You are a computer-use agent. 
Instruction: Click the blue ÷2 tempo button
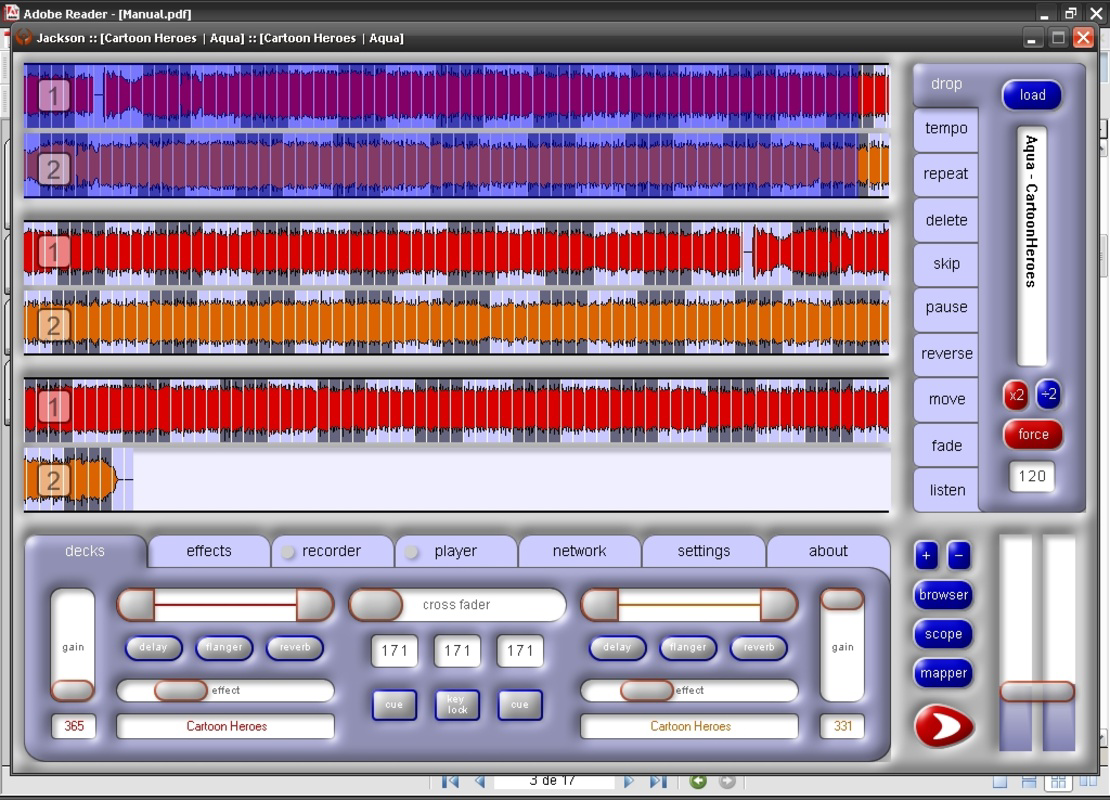click(x=1048, y=394)
